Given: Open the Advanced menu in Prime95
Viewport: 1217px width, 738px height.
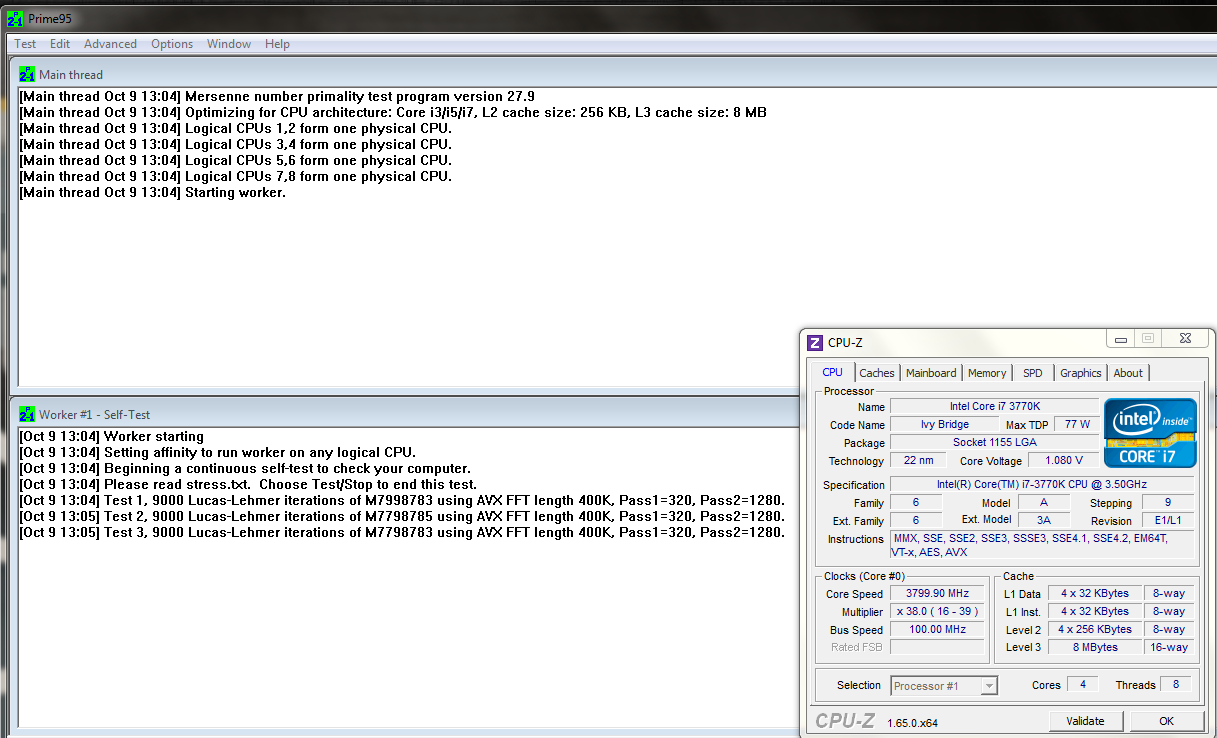Looking at the screenshot, I should pyautogui.click(x=110, y=44).
